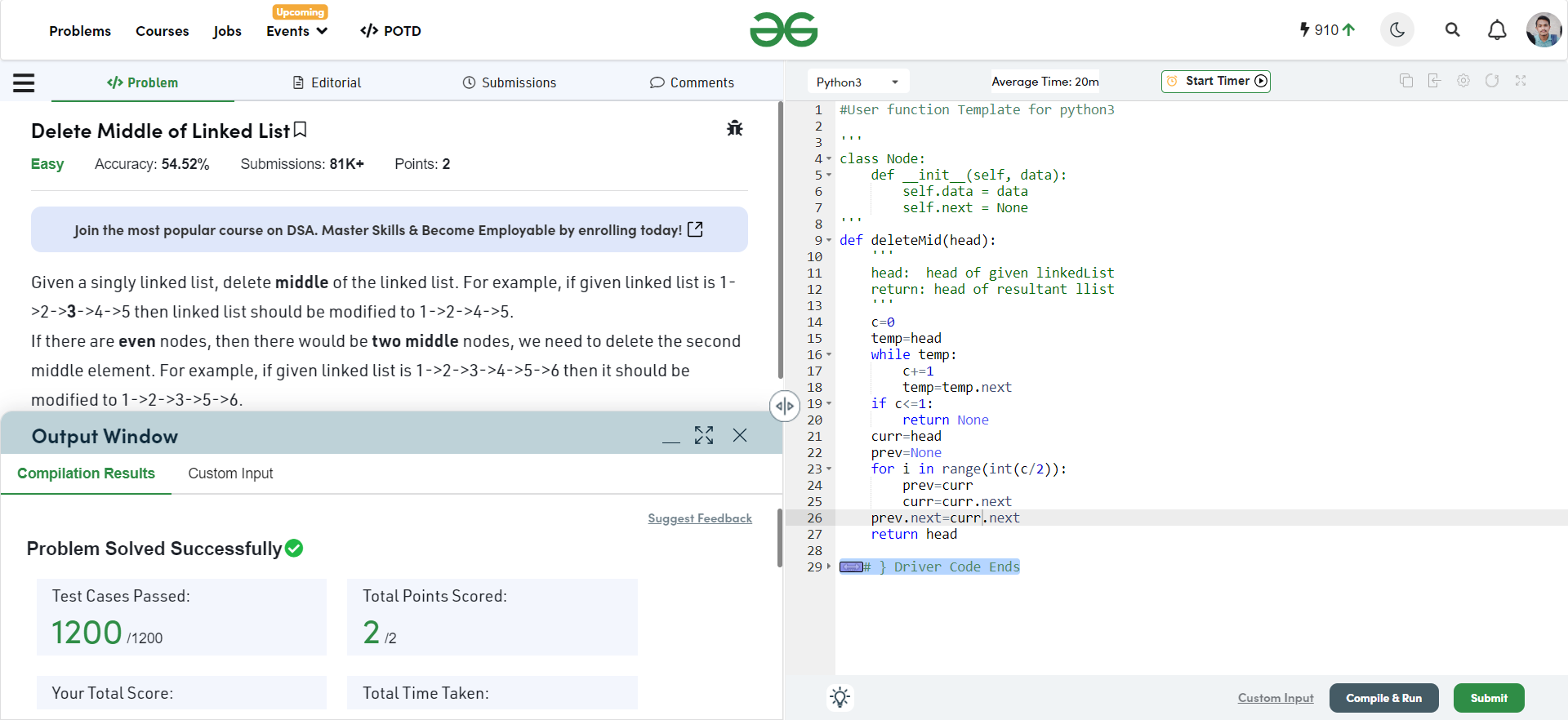1568x720 pixels.
Task: Click the Compile & Run button
Action: coord(1384,698)
